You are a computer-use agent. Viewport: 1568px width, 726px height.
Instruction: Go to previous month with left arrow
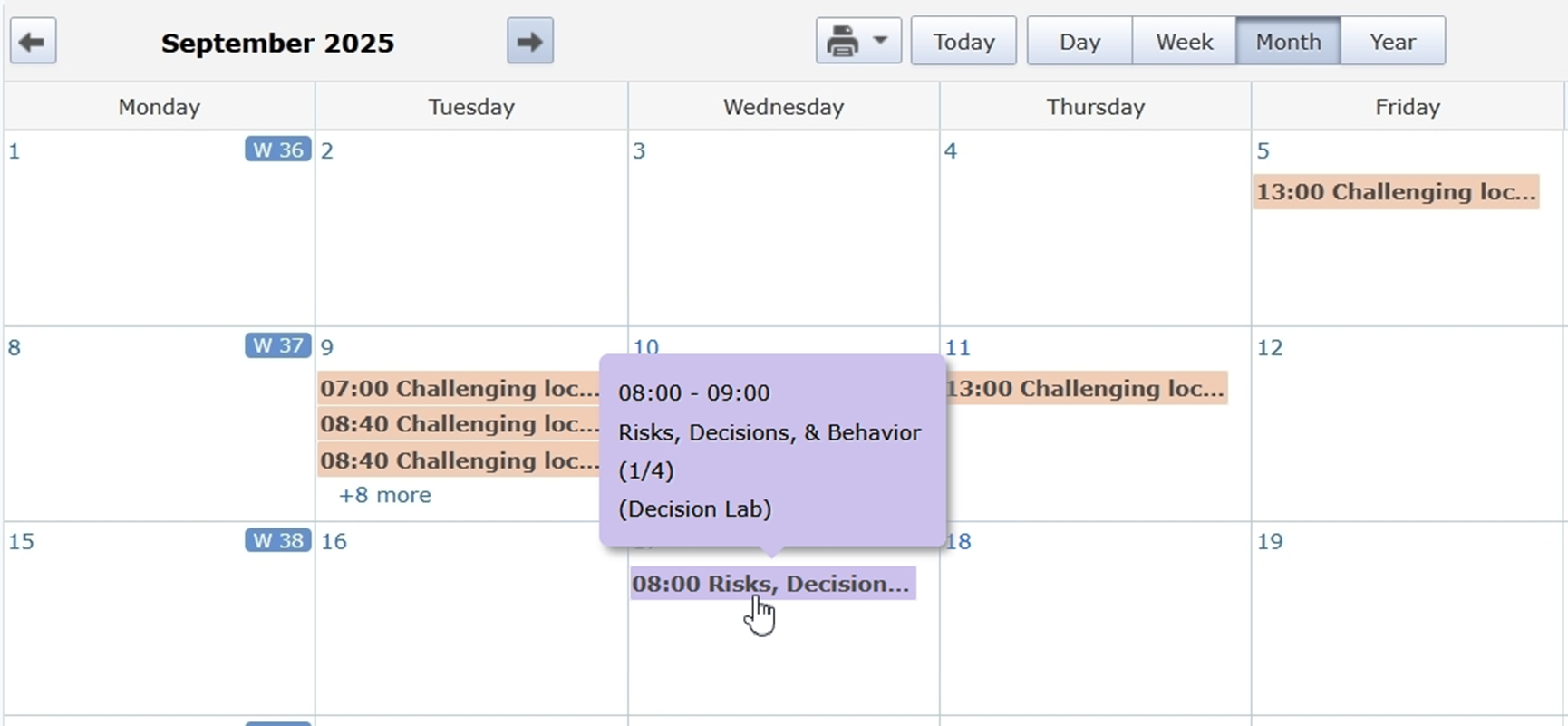(34, 42)
